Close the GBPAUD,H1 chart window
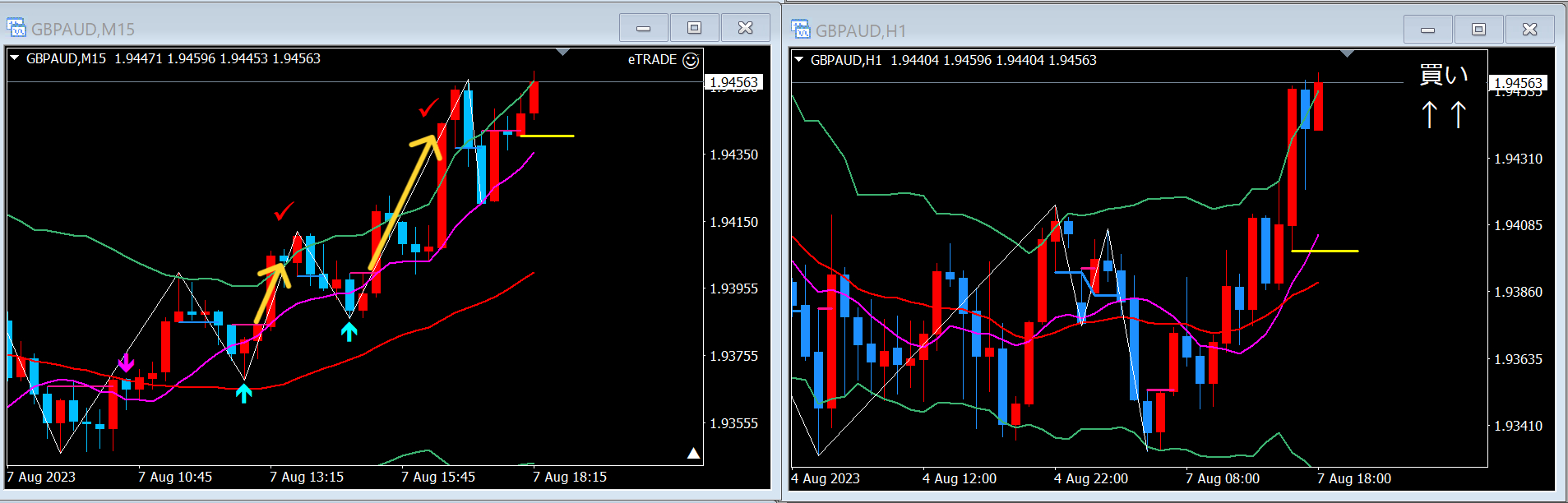 [x=1530, y=30]
